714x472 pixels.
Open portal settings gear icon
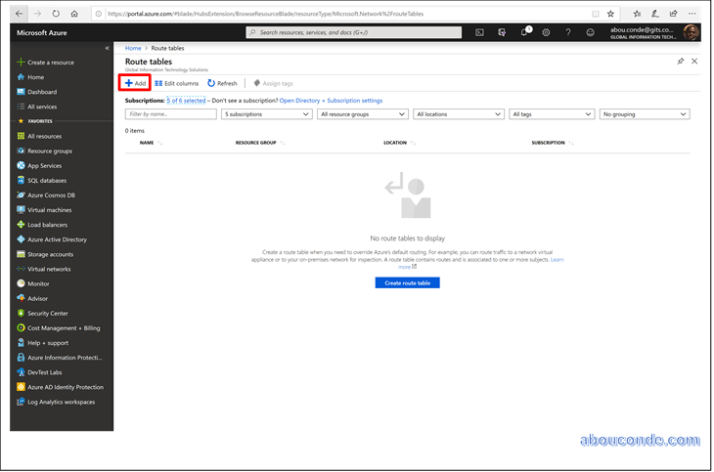[546, 32]
